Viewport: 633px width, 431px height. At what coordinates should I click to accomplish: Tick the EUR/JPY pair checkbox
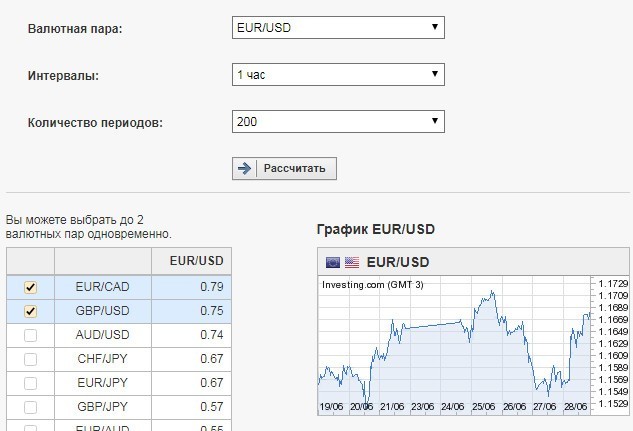30,383
